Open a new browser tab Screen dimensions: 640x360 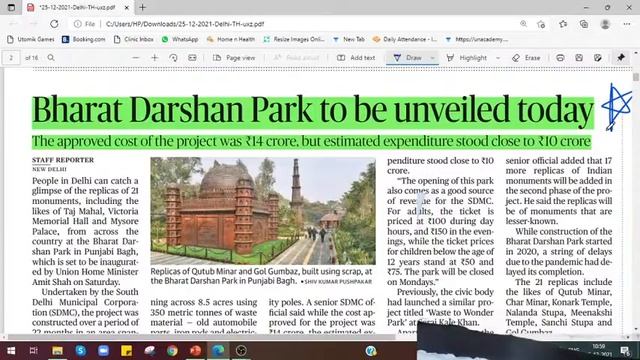(x=142, y=7)
